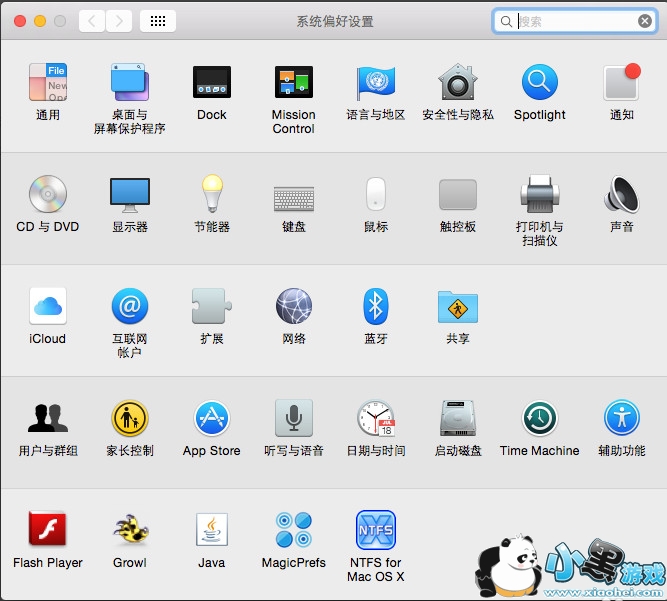
Task: Open the Growl preference pane
Action: click(129, 530)
